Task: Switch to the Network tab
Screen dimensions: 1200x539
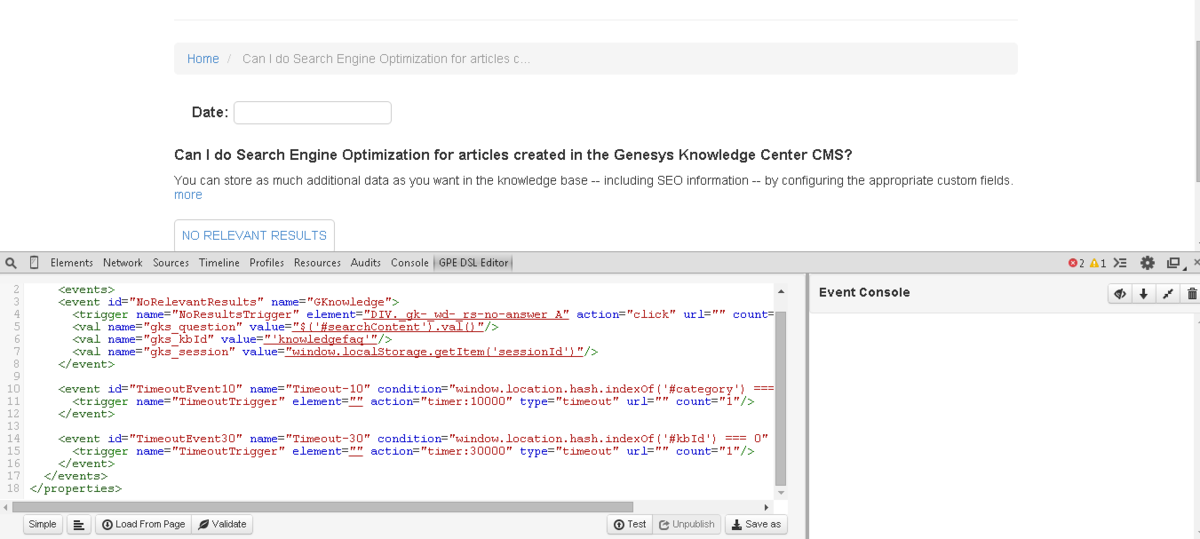Action: (122, 263)
